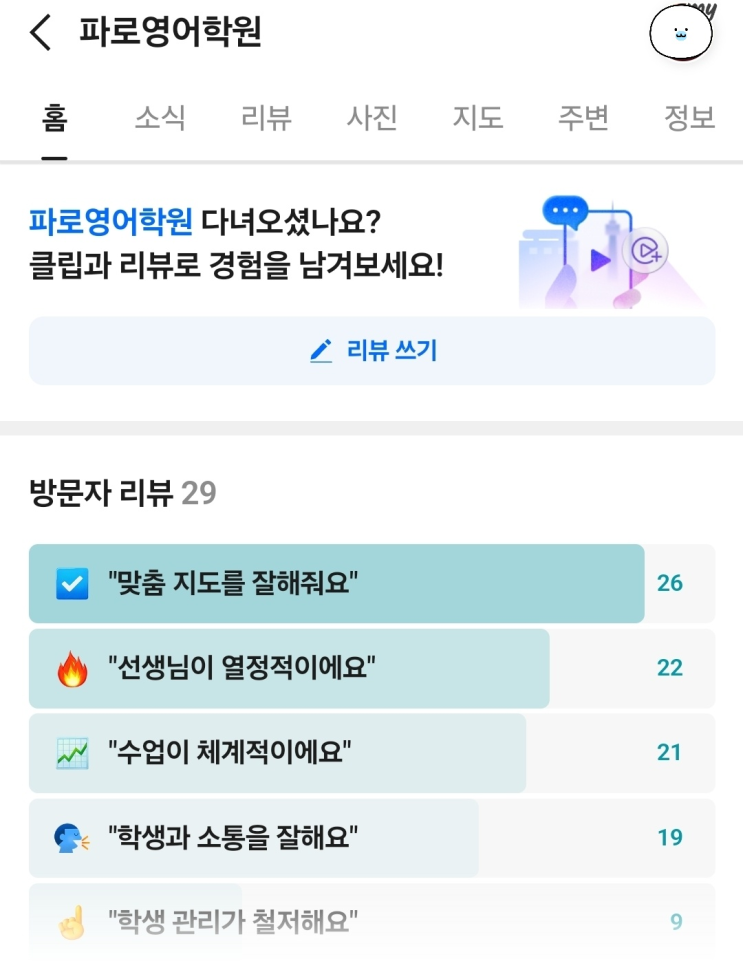The width and height of the screenshot is (743, 961).
Task: Tap the speaking head emoji icon
Action: pyautogui.click(x=72, y=837)
